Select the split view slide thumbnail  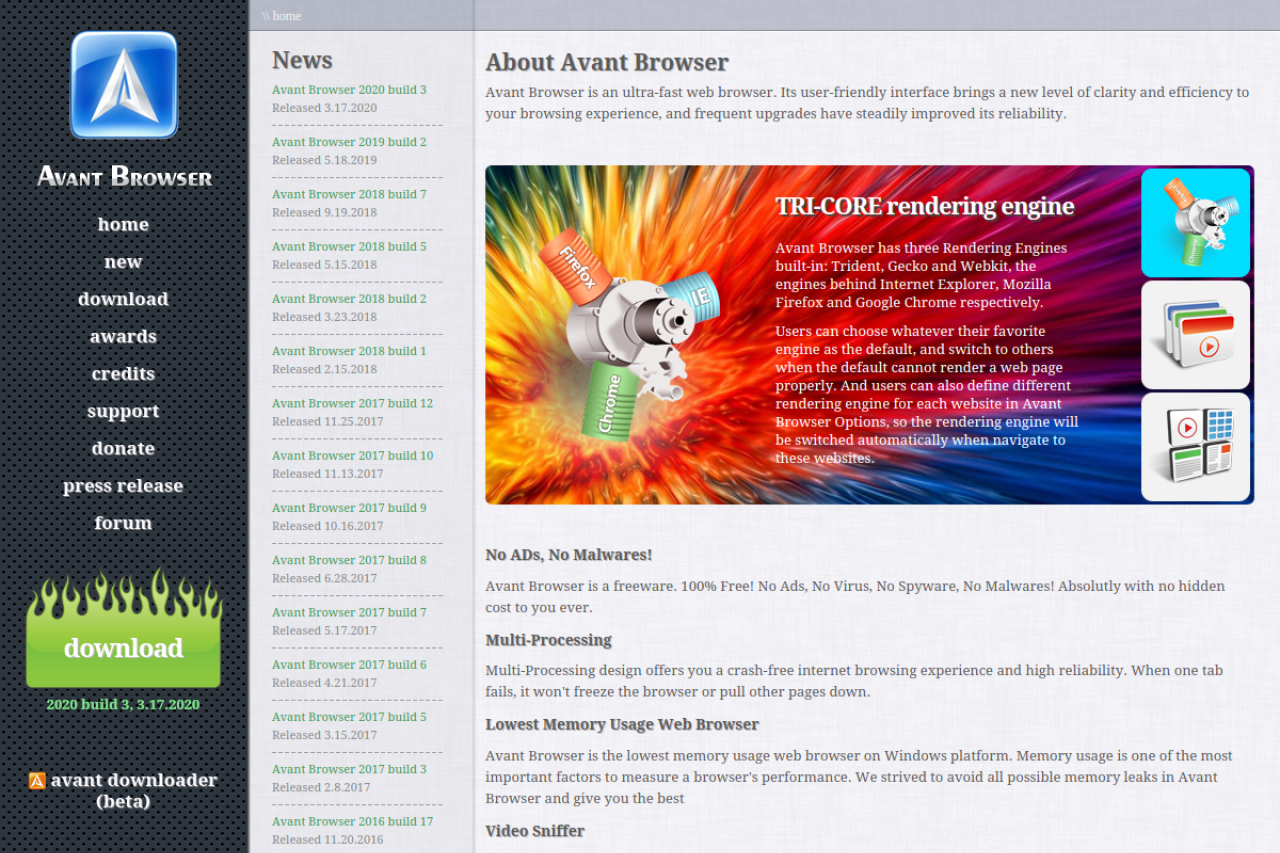point(1195,447)
